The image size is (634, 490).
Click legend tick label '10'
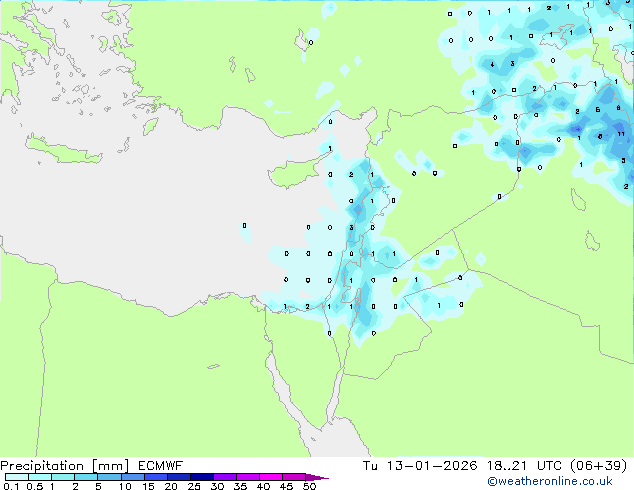click(125, 486)
